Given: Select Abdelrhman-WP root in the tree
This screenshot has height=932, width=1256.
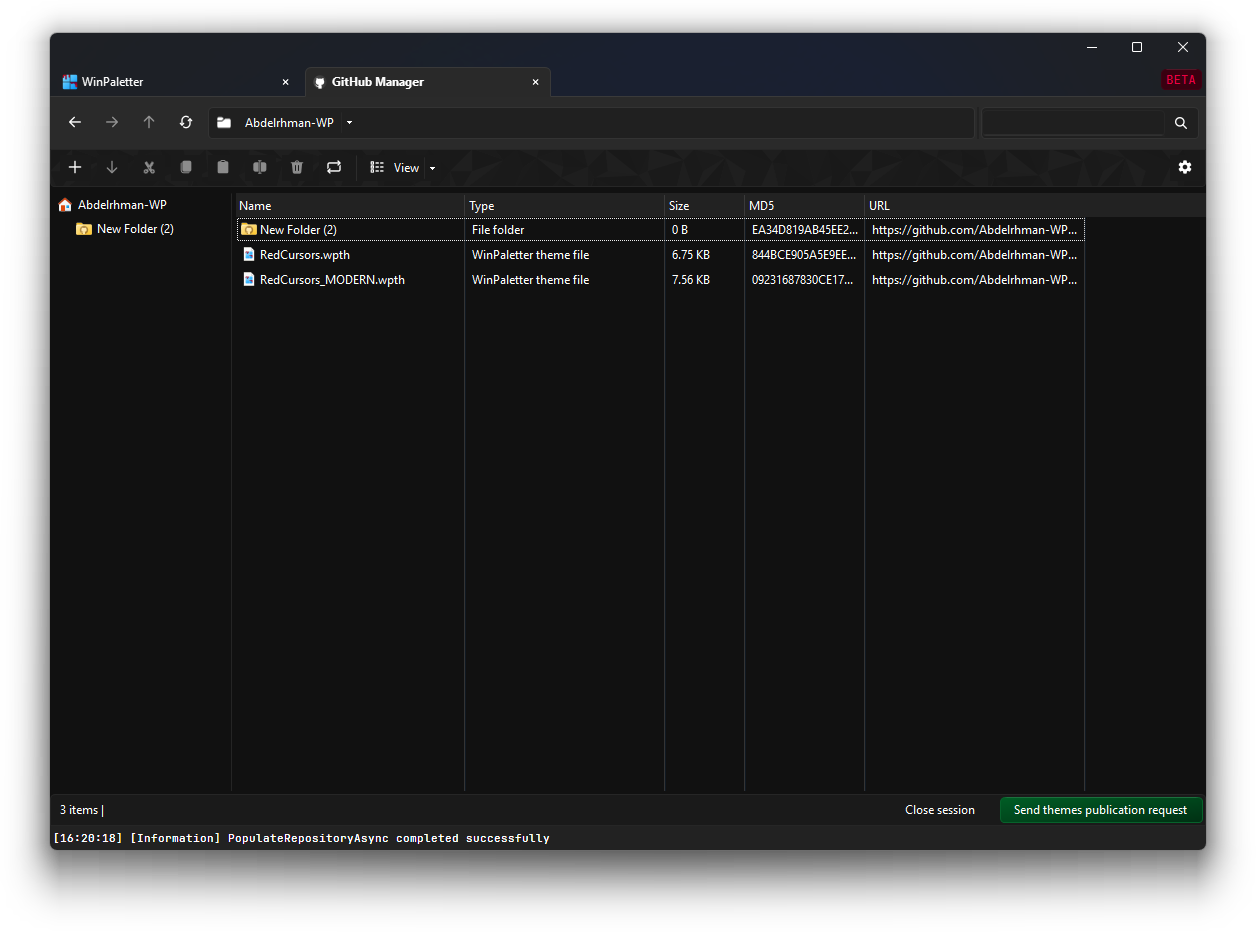Looking at the screenshot, I should point(122,205).
